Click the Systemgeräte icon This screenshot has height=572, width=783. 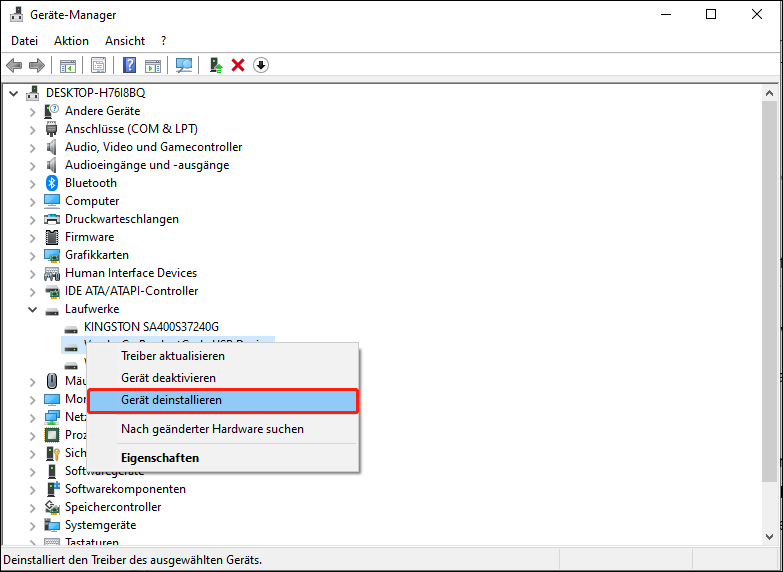pyautogui.click(x=52, y=525)
